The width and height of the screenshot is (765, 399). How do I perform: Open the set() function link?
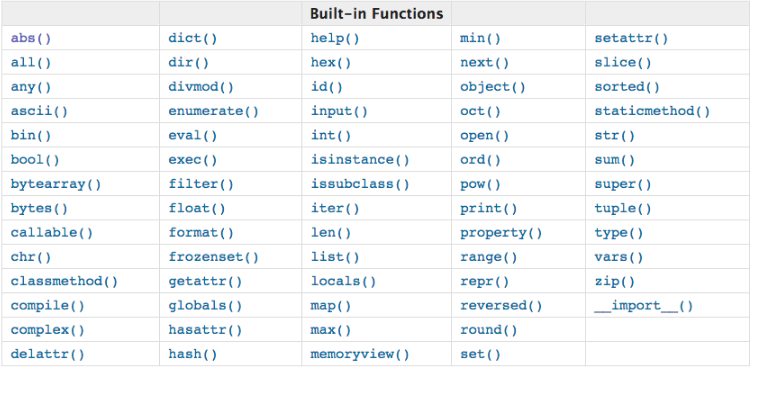(480, 354)
